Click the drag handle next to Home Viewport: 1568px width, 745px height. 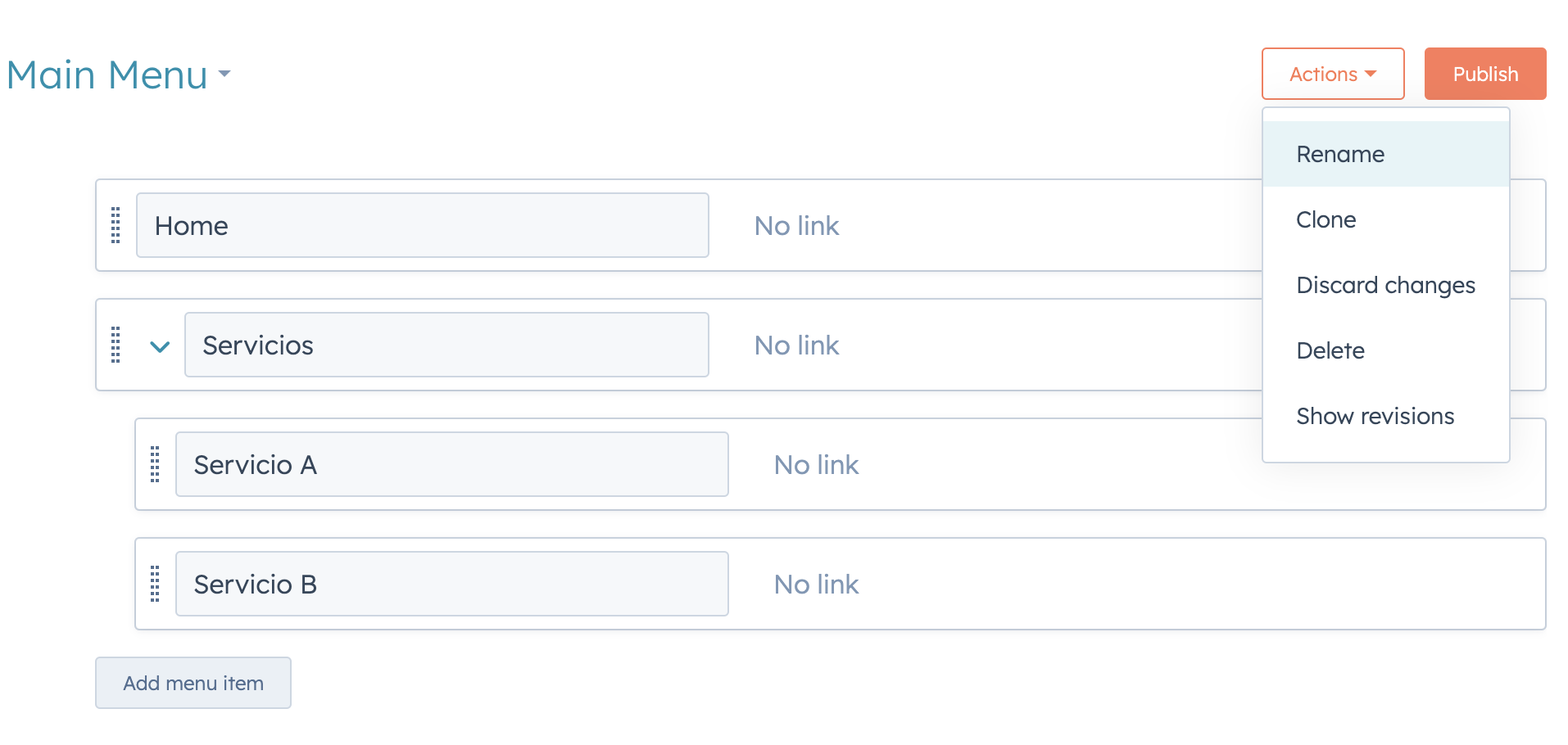coord(115,226)
